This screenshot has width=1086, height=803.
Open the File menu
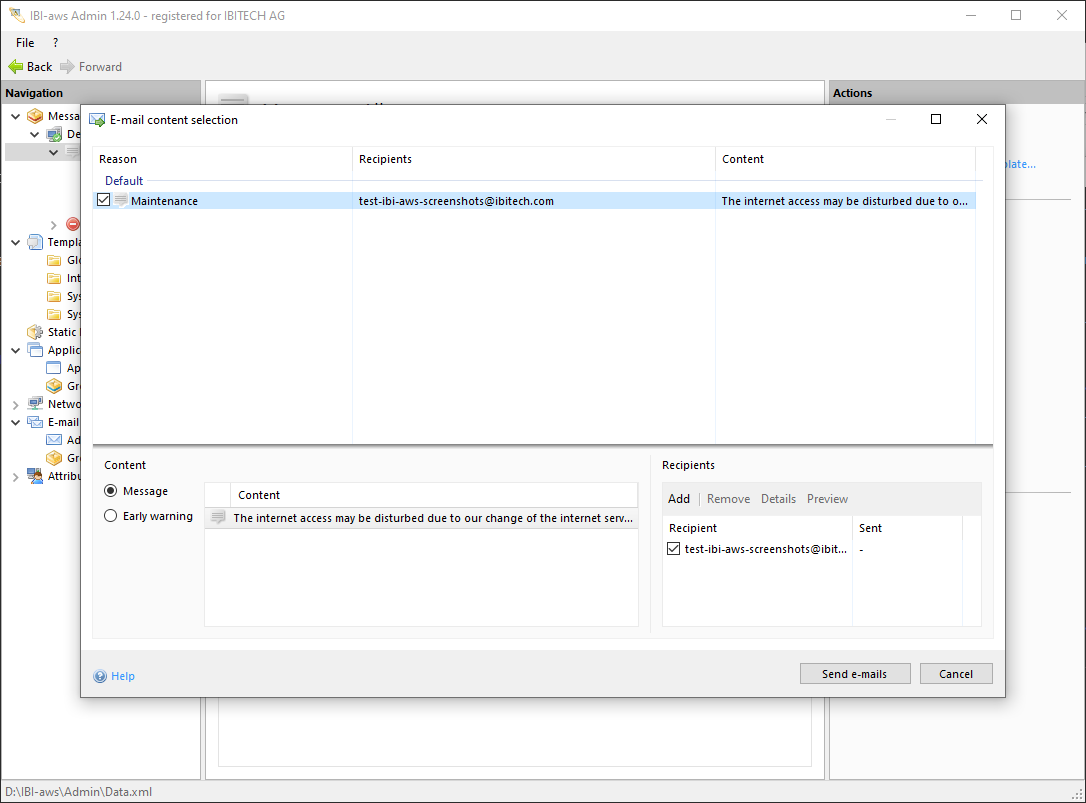click(25, 43)
